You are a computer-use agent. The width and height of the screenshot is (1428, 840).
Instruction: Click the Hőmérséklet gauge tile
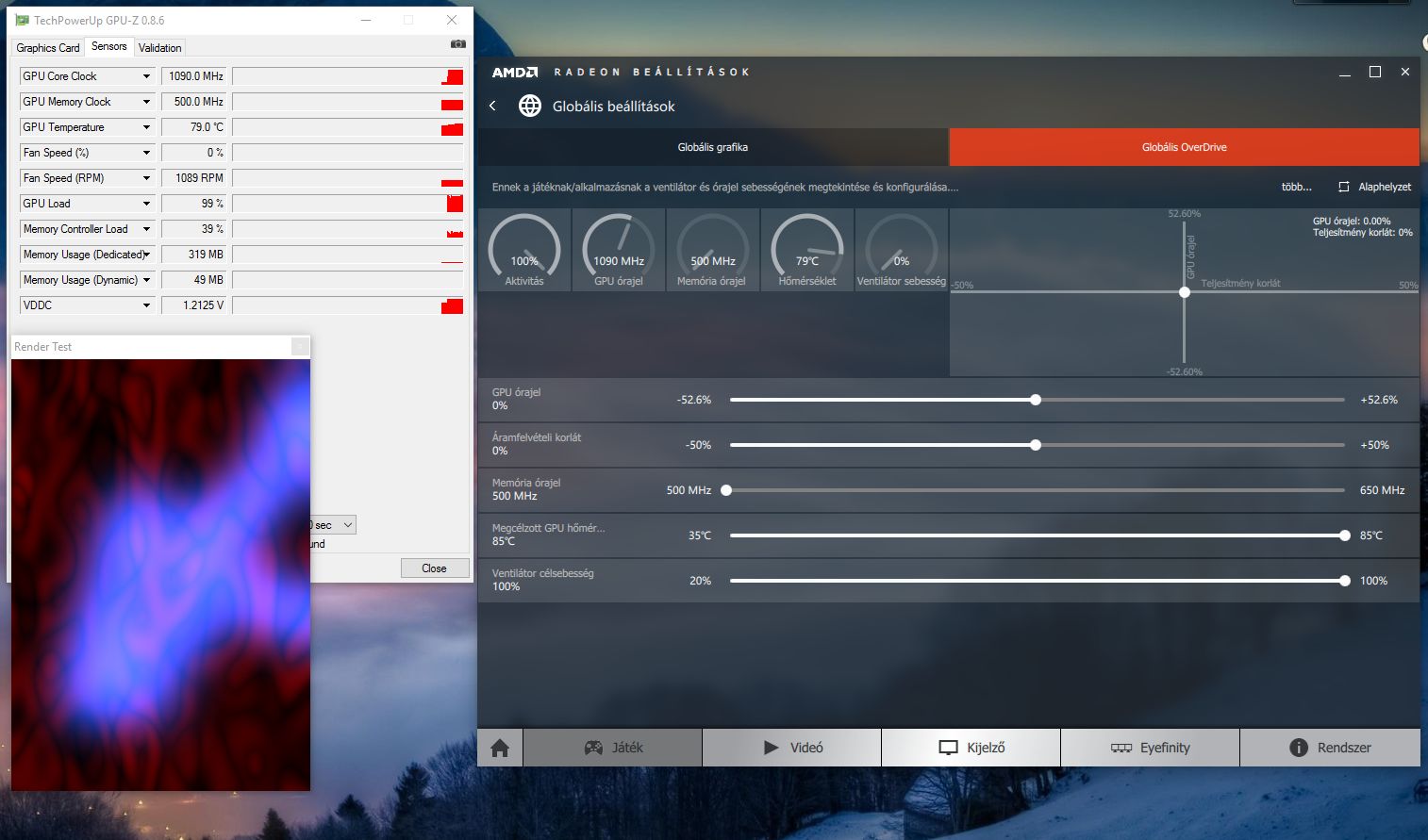click(807, 249)
